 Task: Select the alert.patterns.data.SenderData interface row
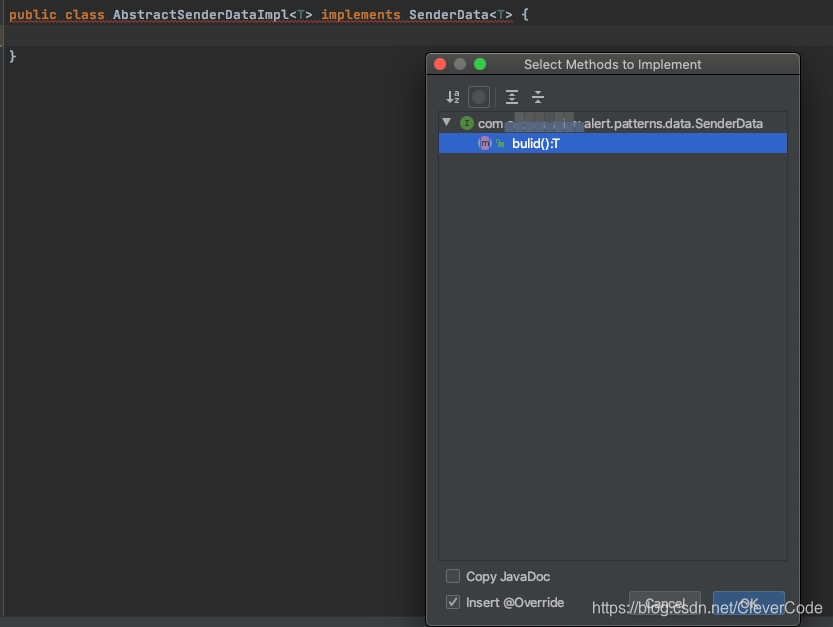(613, 123)
